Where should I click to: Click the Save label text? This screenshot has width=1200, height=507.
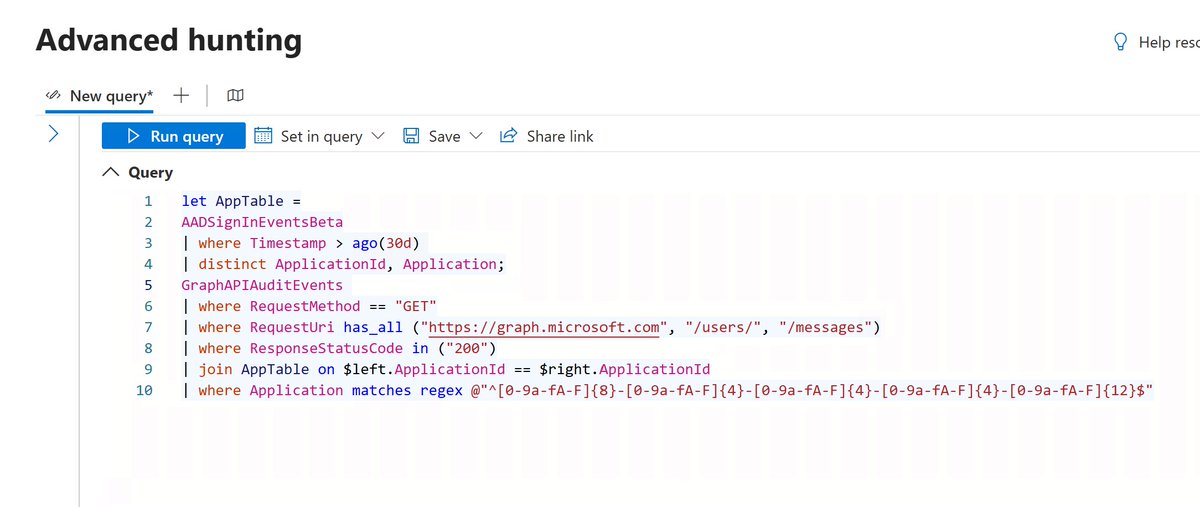pyautogui.click(x=444, y=136)
